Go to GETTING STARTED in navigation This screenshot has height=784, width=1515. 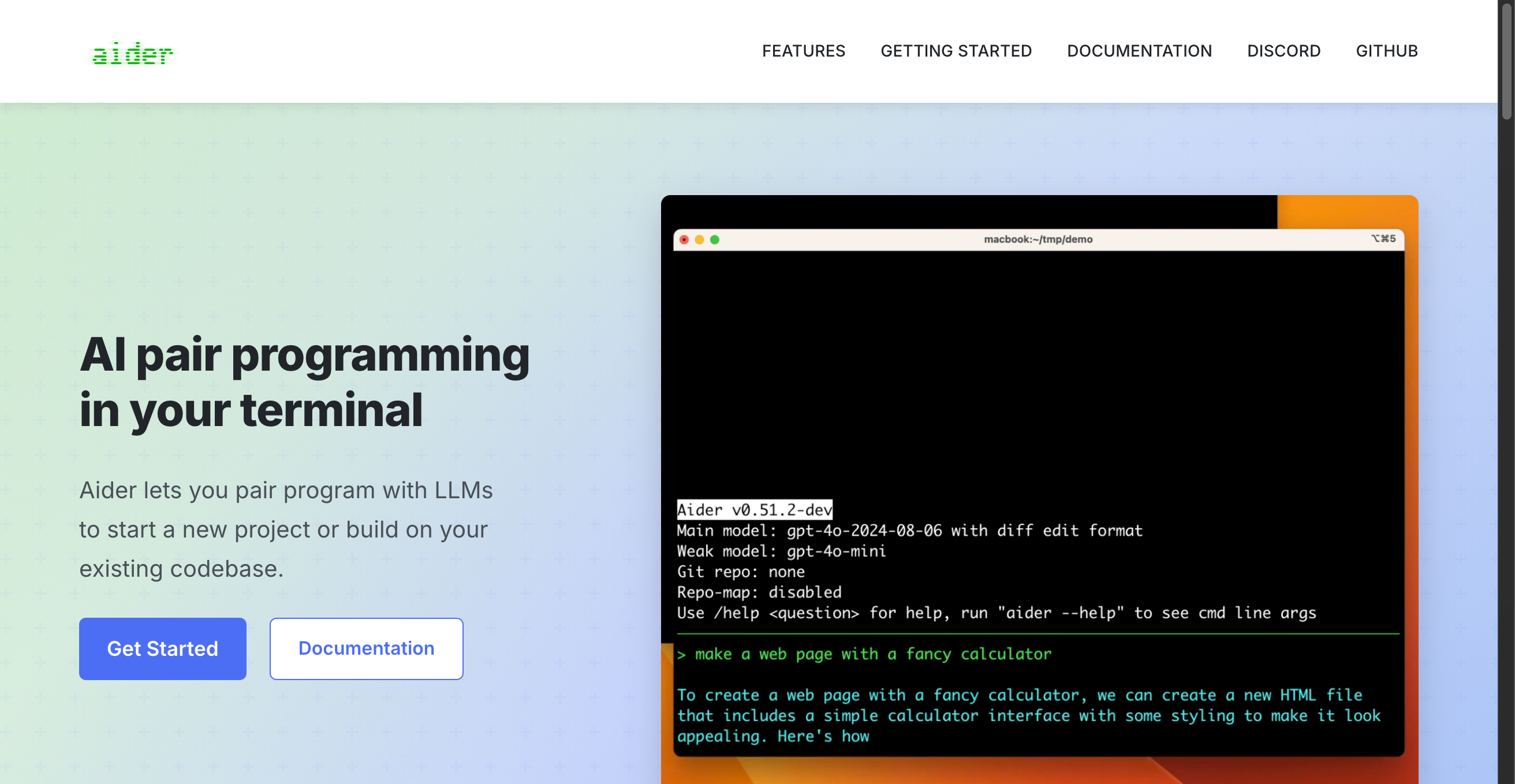(956, 51)
